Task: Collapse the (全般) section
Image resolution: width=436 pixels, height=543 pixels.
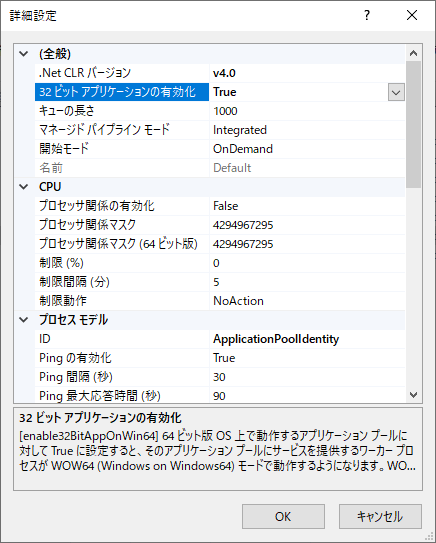Action: pos(24,54)
